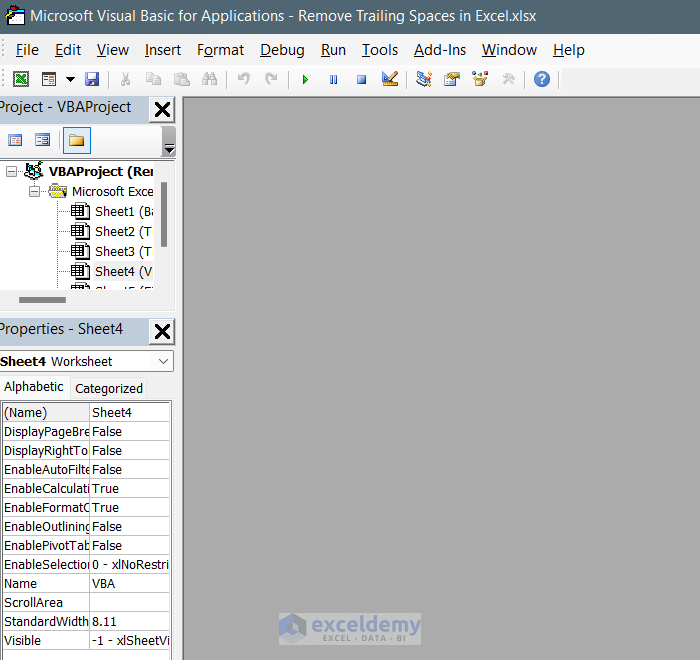Click the View Microsoft Excel toolbar icon
This screenshot has width=700, height=660.
tap(21, 79)
